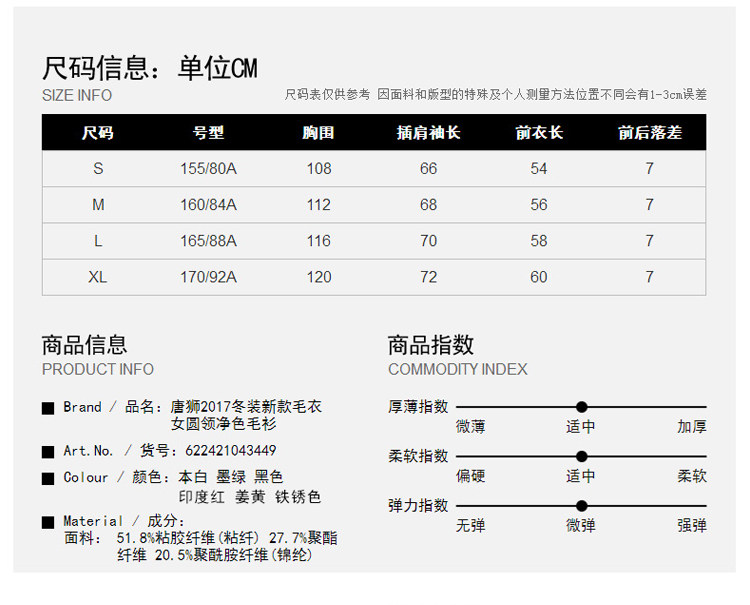Click the 胸围 column header
Image resolution: width=750 pixels, height=605 pixels.
319,132
